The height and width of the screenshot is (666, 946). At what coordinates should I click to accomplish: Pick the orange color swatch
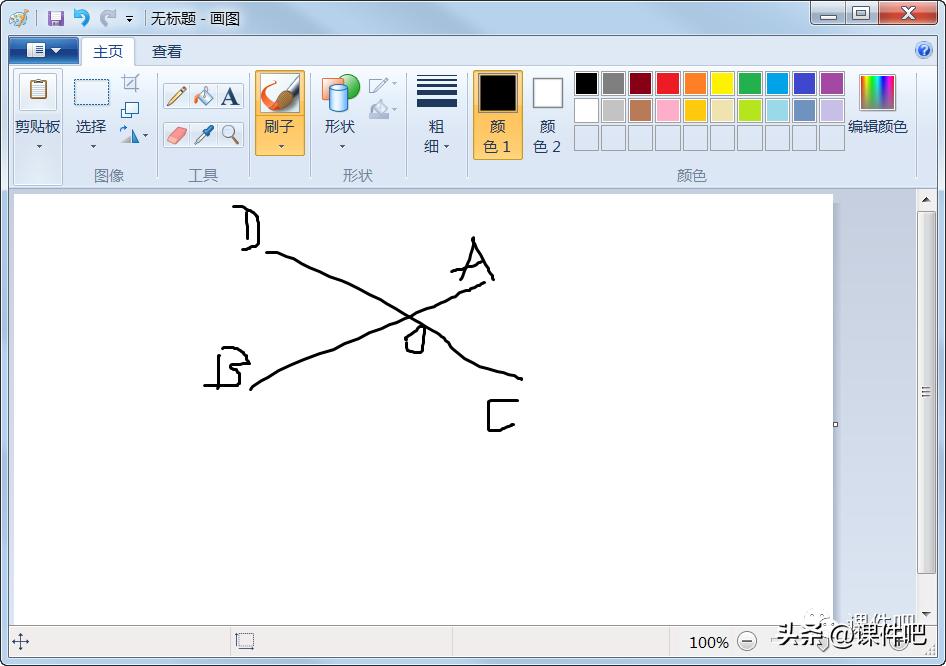click(x=695, y=83)
